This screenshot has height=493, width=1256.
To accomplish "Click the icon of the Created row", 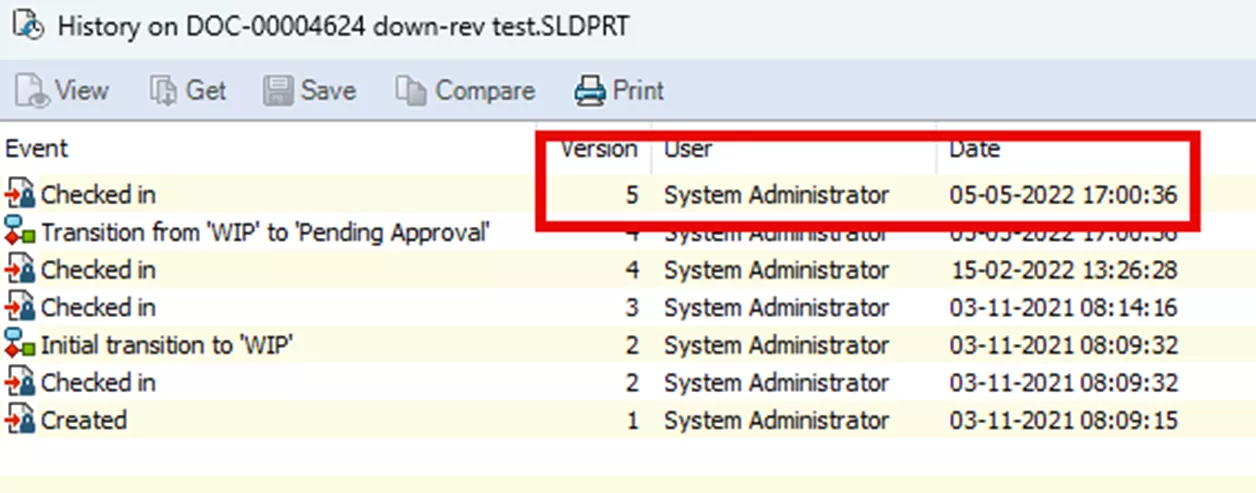I will (20, 420).
